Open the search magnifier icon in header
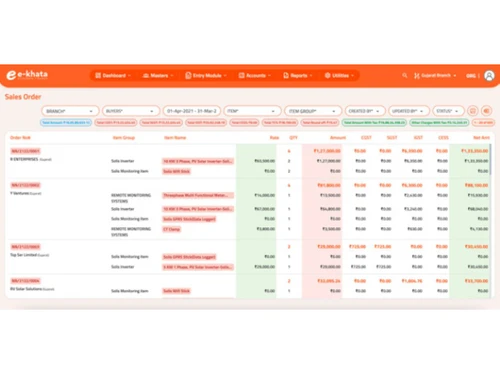 click(x=405, y=76)
